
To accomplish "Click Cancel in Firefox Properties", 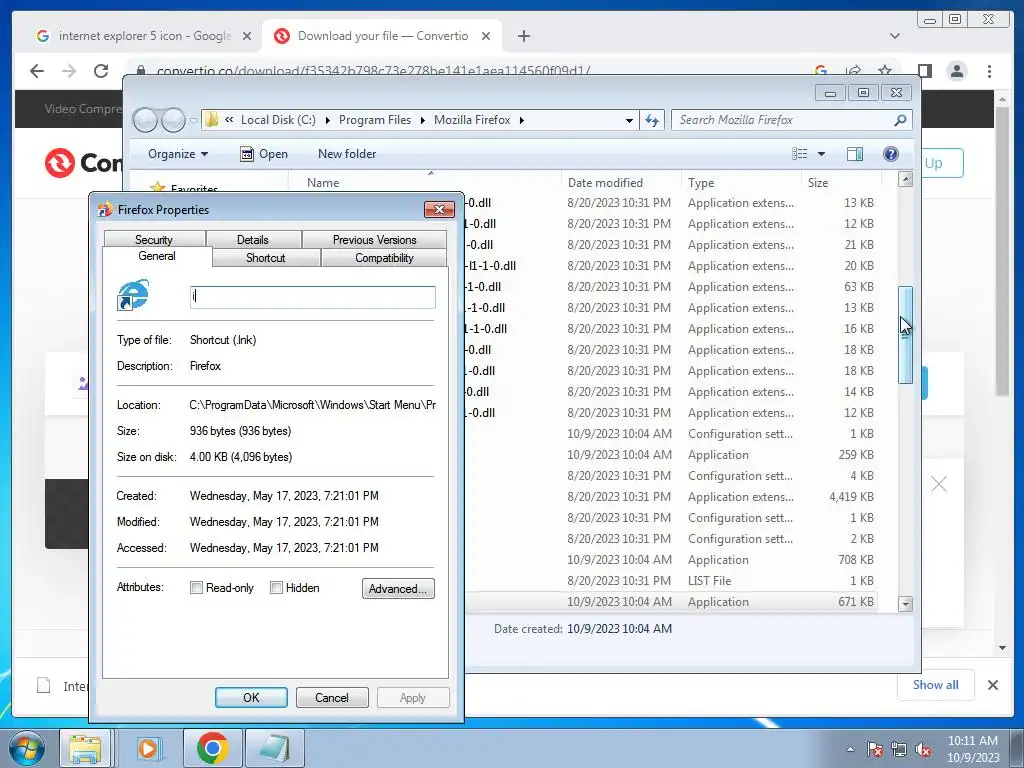I will (x=332, y=697).
